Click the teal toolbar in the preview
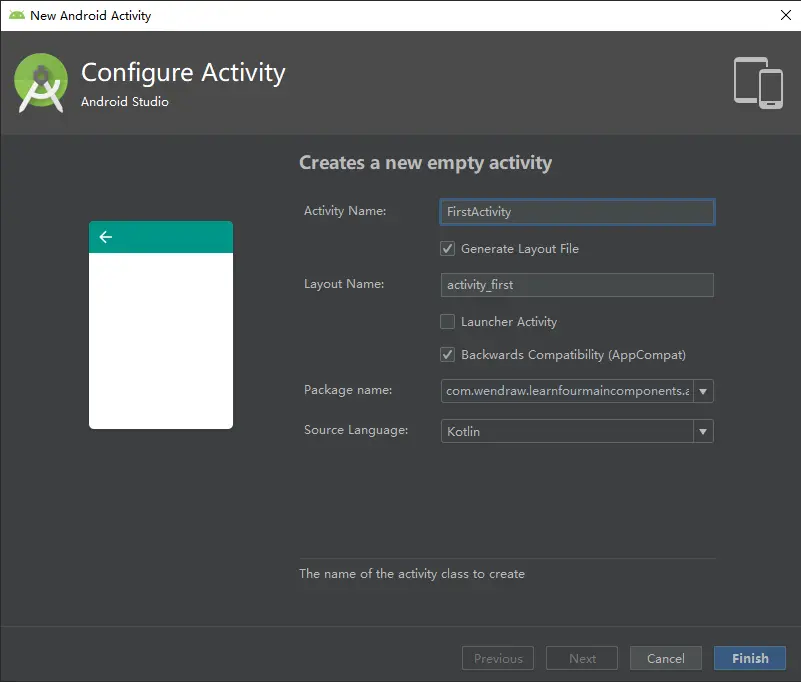 click(x=160, y=237)
